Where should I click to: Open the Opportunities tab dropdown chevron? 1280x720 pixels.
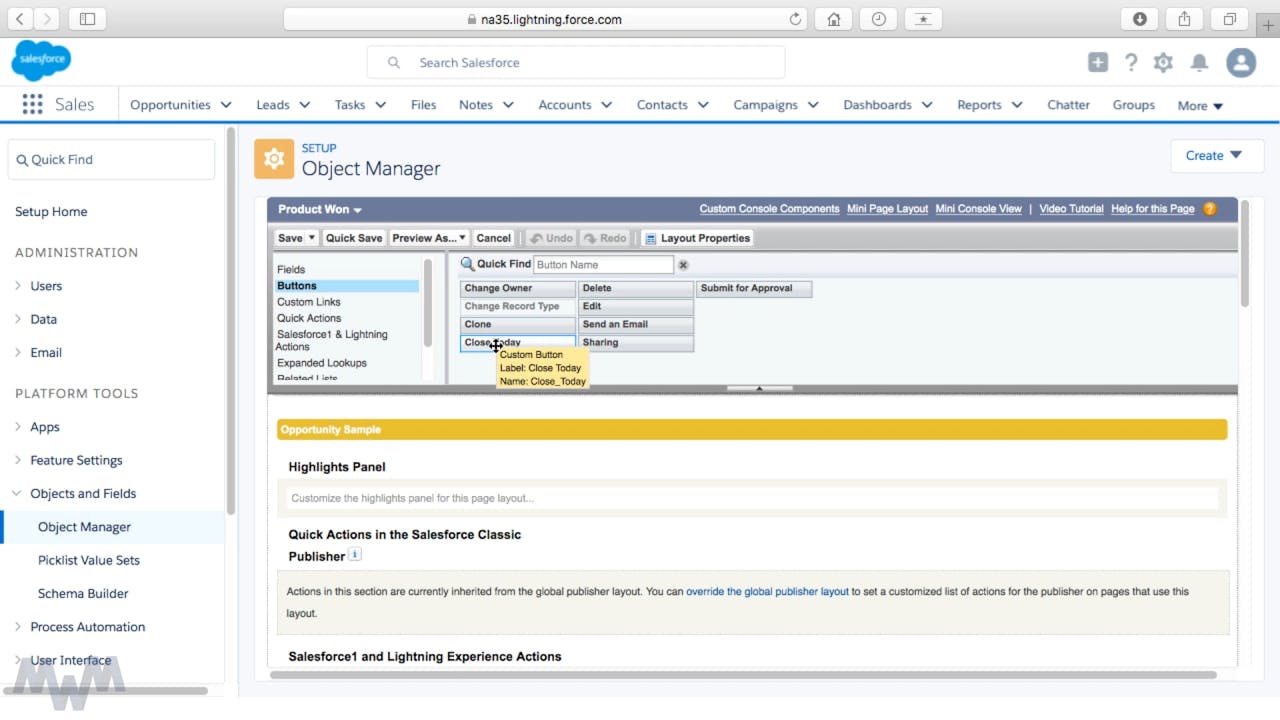pos(226,105)
